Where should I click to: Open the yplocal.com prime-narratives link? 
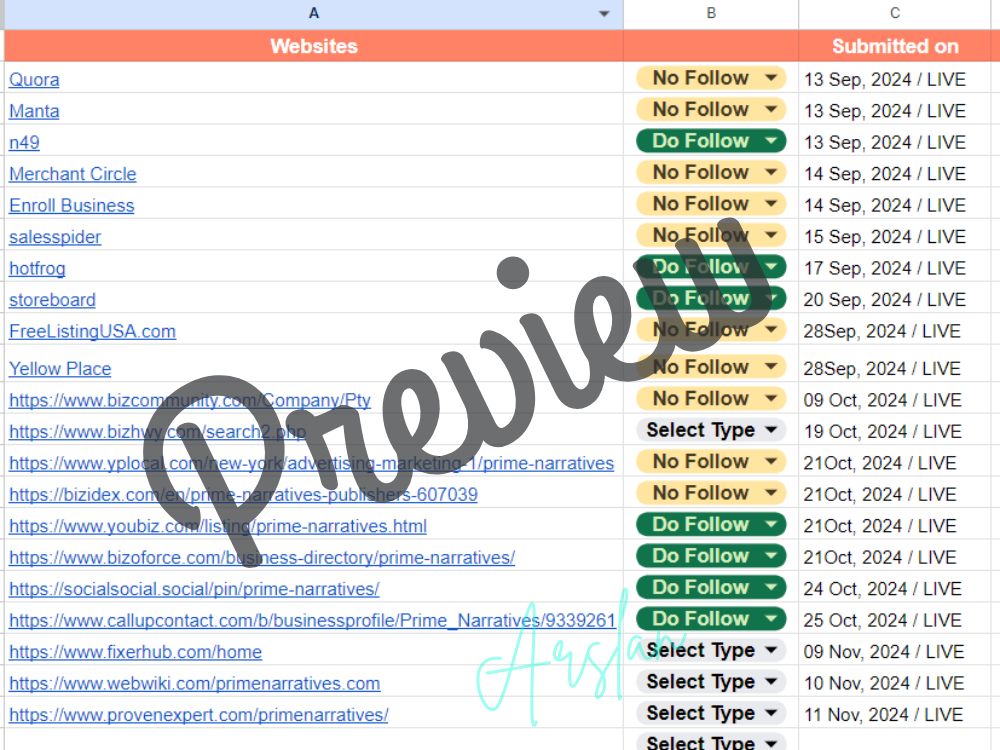pyautogui.click(x=311, y=463)
